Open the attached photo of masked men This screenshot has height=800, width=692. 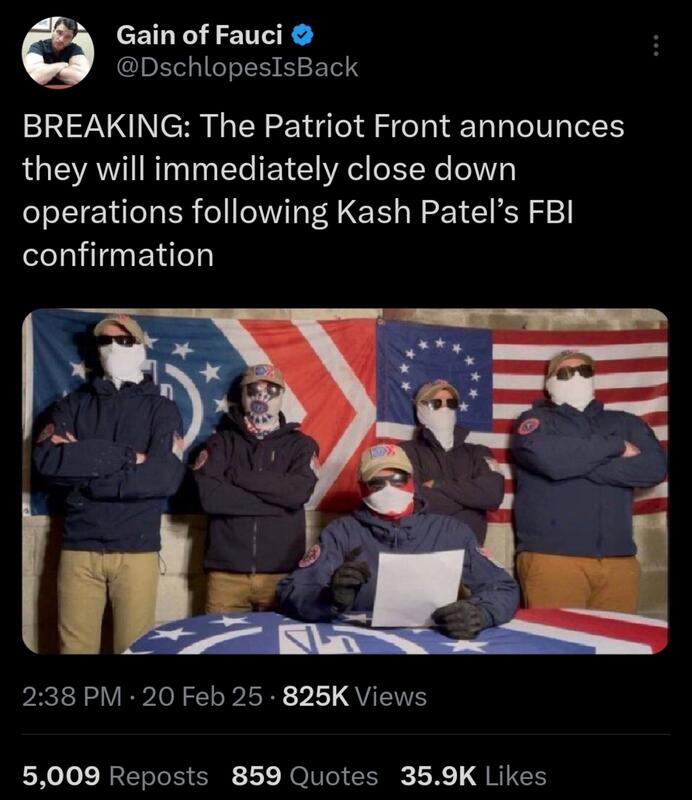click(345, 481)
